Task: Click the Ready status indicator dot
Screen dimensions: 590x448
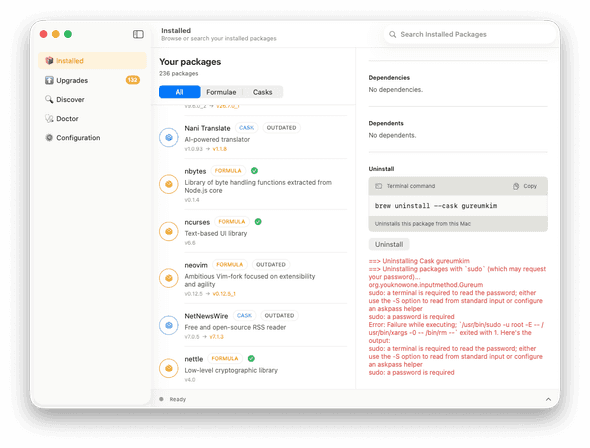Action: [x=161, y=399]
